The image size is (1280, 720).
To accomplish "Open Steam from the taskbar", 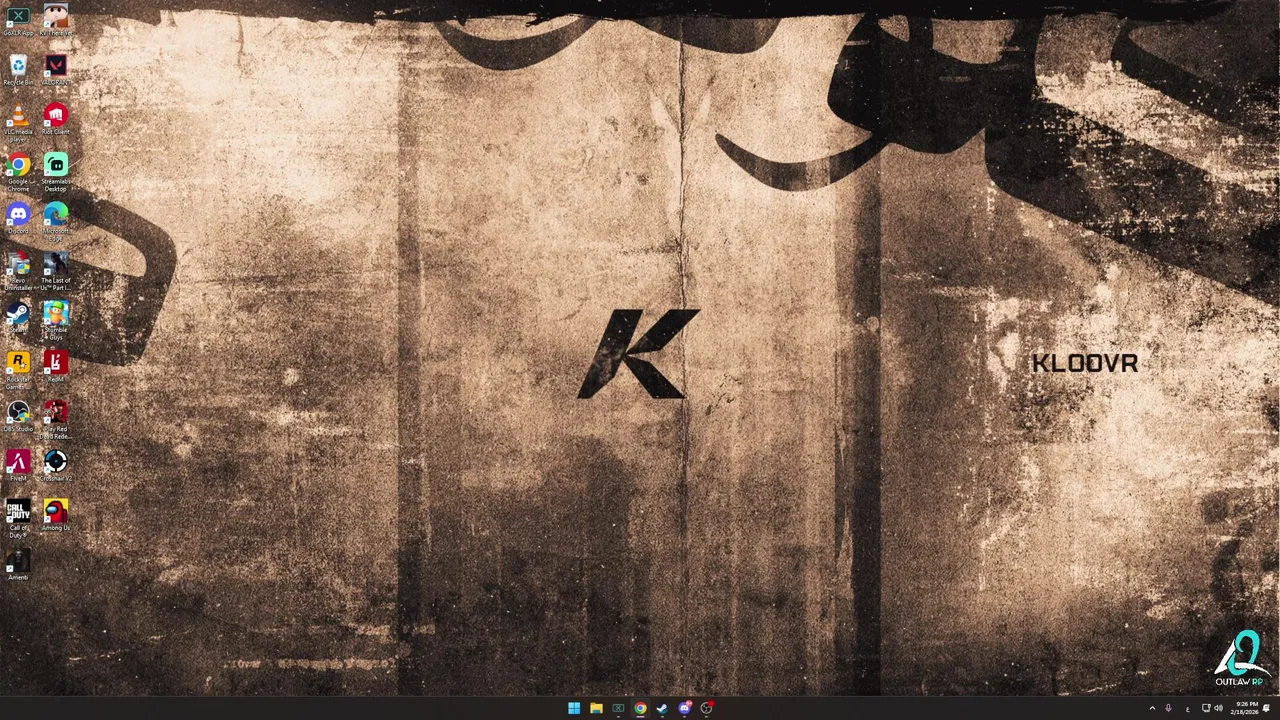I will tap(662, 708).
